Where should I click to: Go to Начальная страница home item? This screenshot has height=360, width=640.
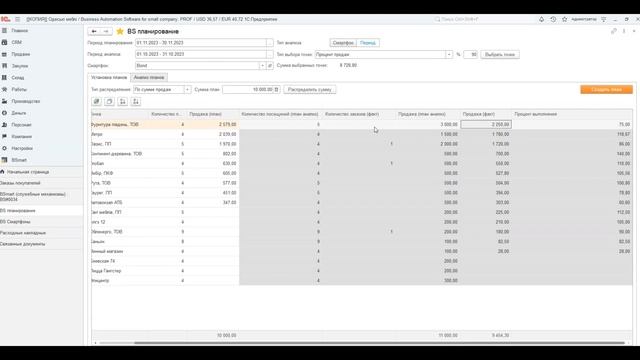click(28, 172)
